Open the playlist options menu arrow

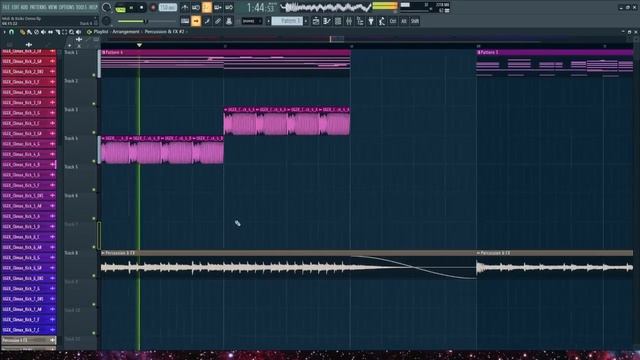4,32
